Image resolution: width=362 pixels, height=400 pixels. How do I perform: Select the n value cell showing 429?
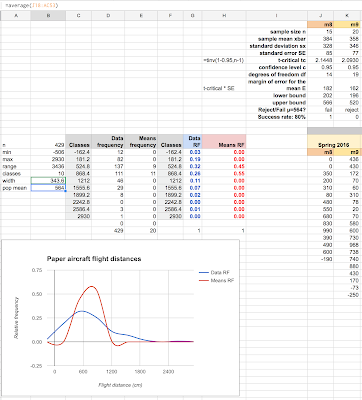[x=48, y=145]
